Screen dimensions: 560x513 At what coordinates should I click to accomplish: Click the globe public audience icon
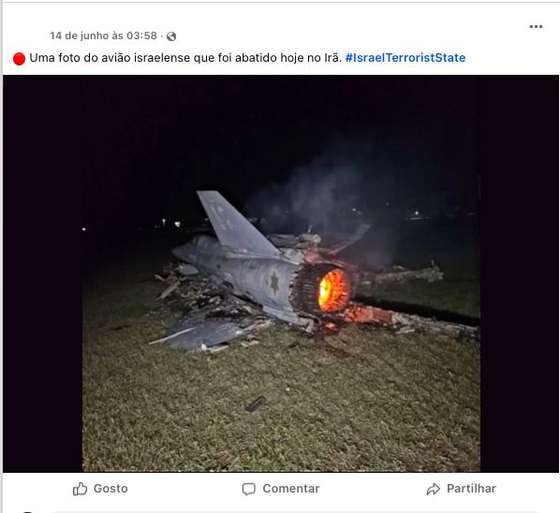(171, 36)
